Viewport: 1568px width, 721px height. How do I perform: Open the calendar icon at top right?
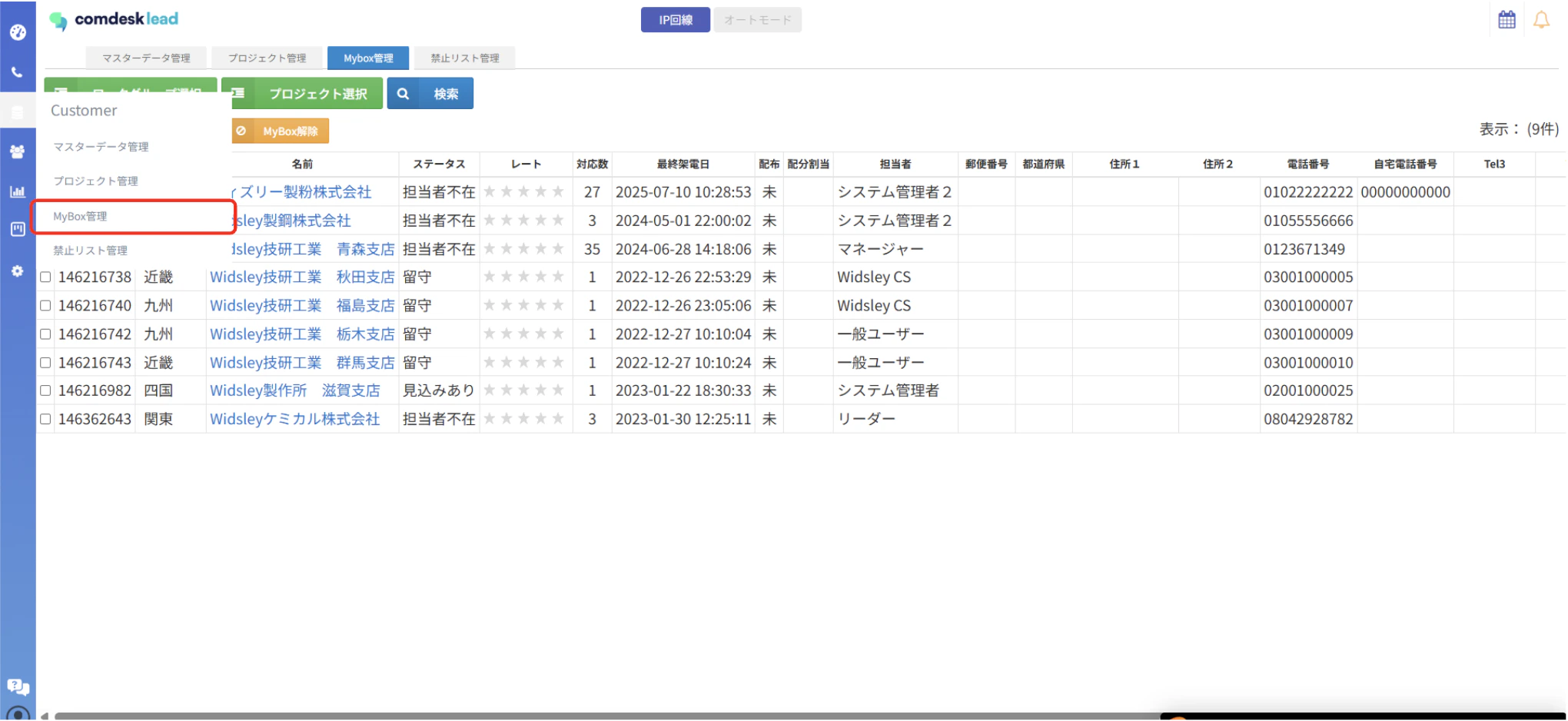tap(1507, 19)
